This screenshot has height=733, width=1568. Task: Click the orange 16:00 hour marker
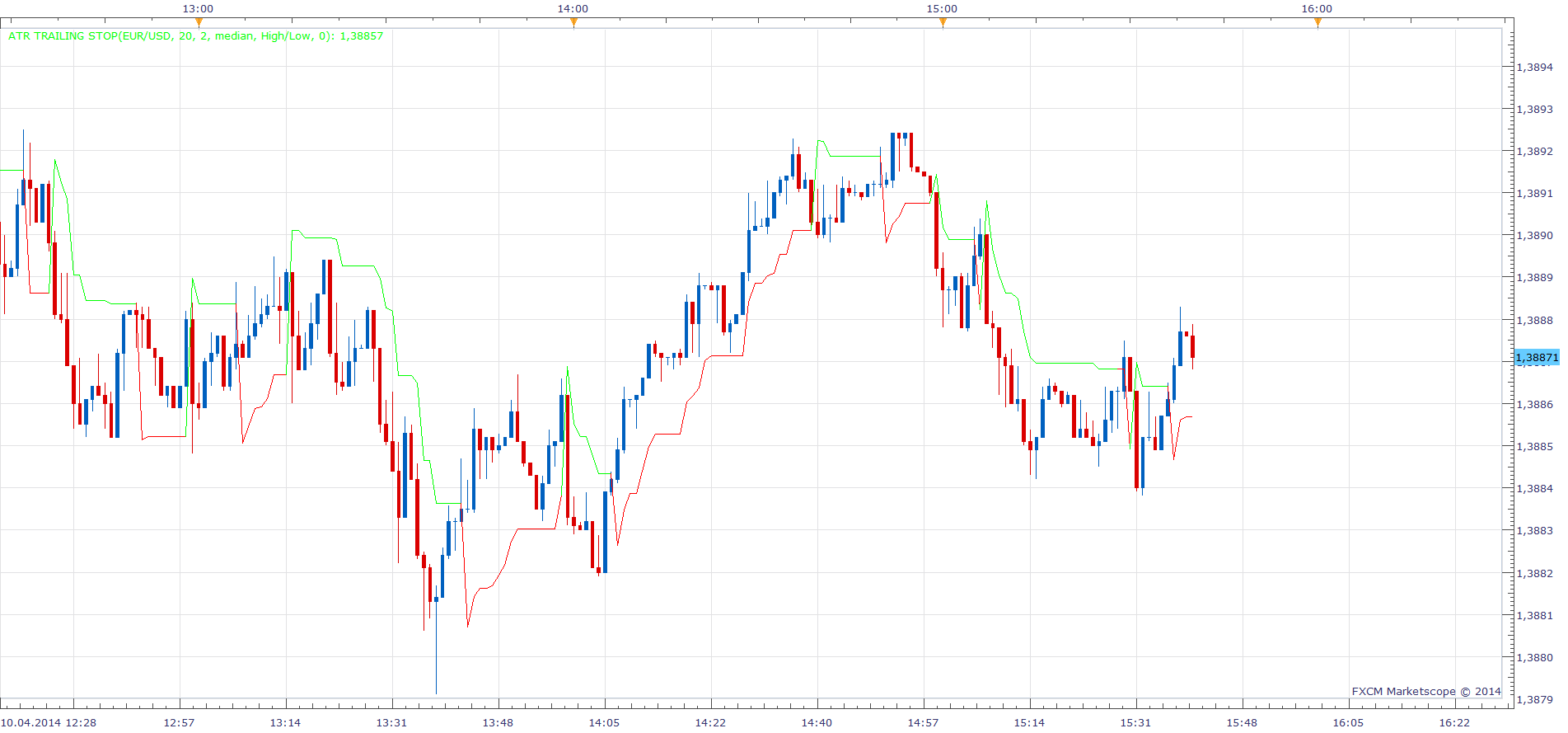point(1318,23)
